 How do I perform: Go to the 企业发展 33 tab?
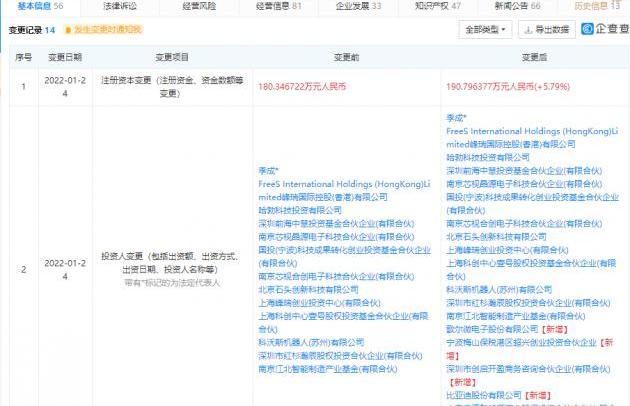[358, 6]
